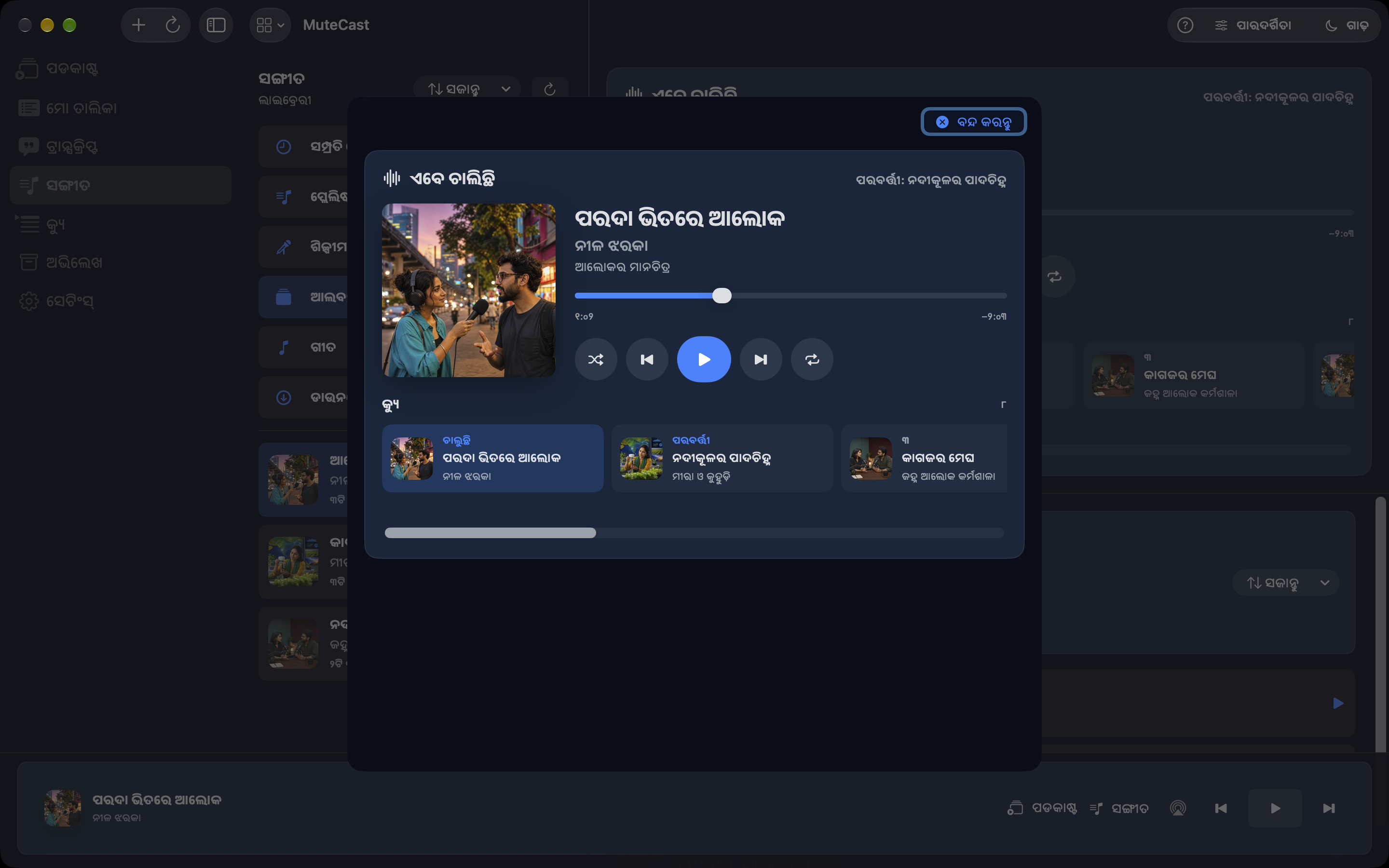Screen dimensions: 1389x868
Task: Close the modal with the ବନ୍ଦ କରନ୍ତୁ button
Action: click(x=973, y=122)
